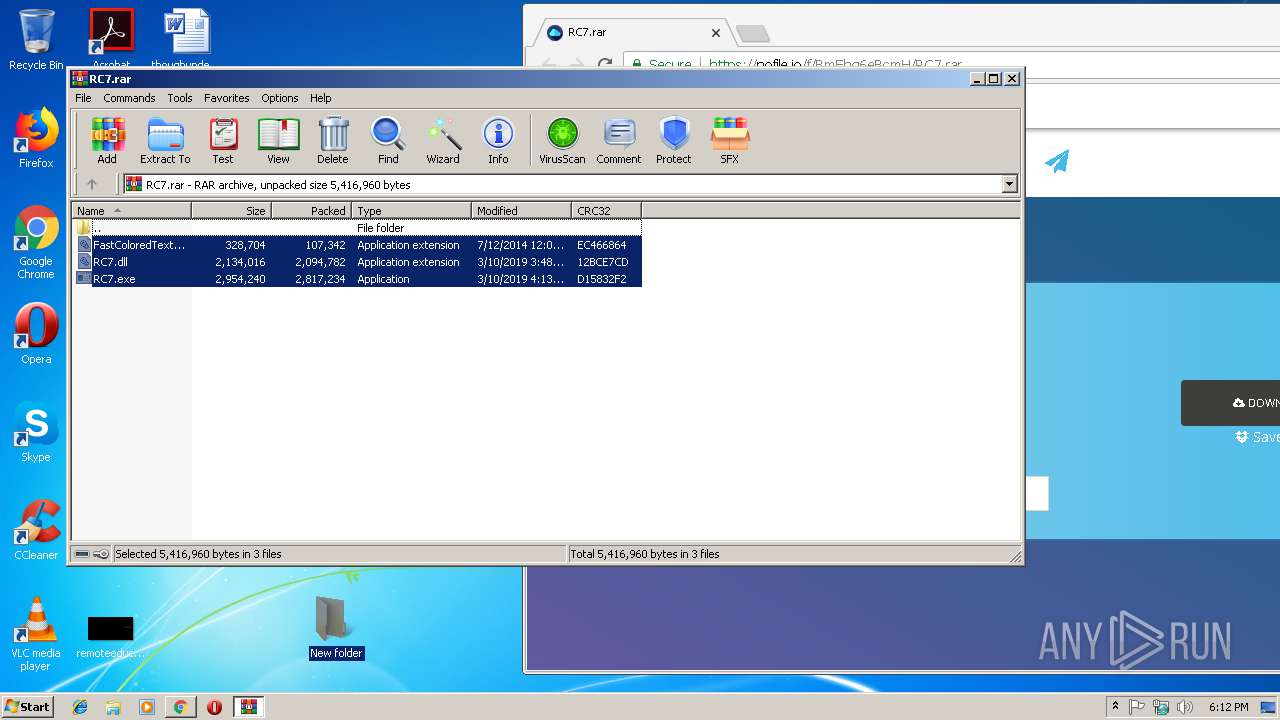1280x720 pixels.
Task: Open Windows Explorer from the taskbar
Action: 113,707
